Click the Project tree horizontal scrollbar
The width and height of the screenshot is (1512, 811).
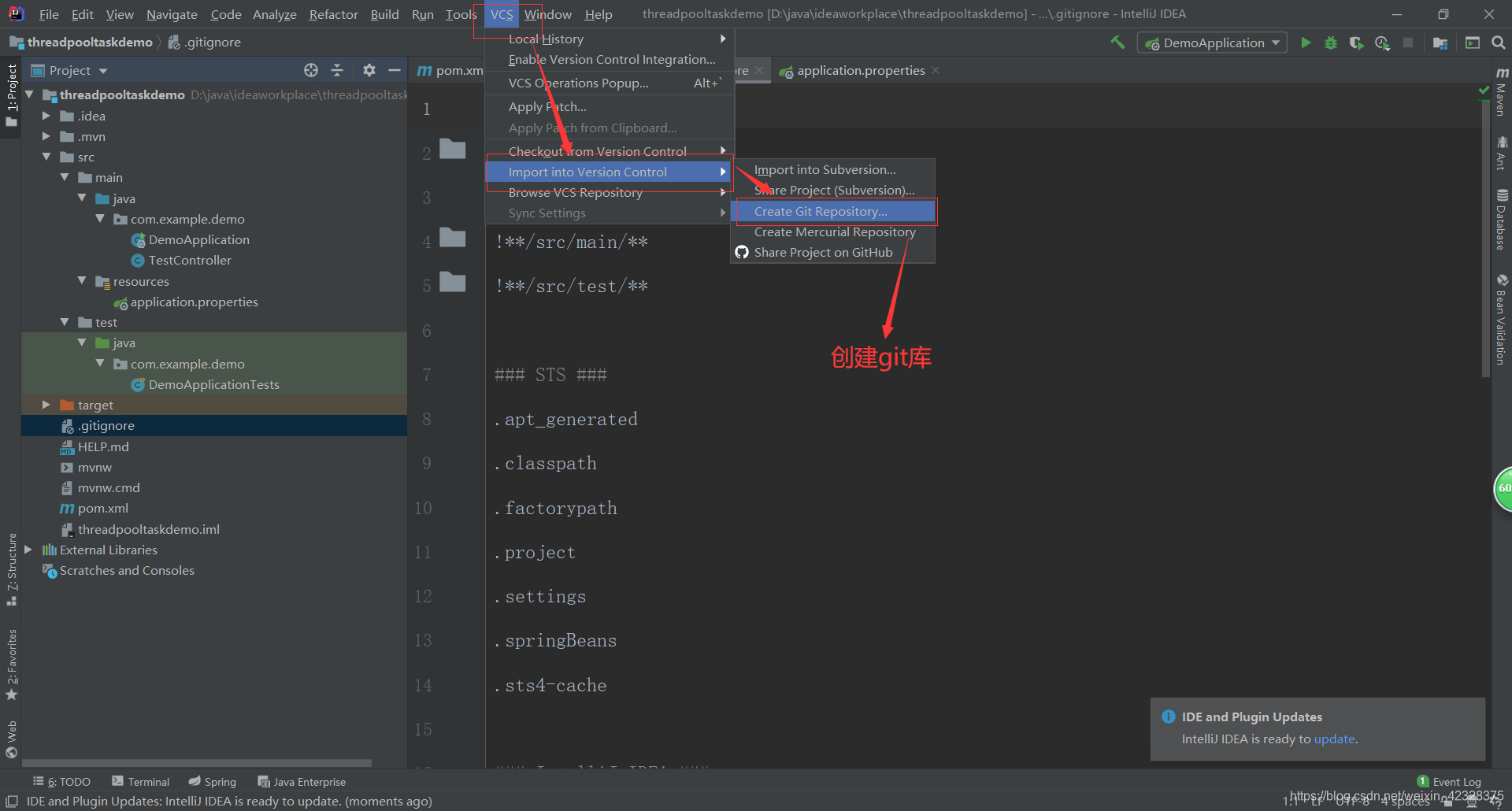pos(197,763)
